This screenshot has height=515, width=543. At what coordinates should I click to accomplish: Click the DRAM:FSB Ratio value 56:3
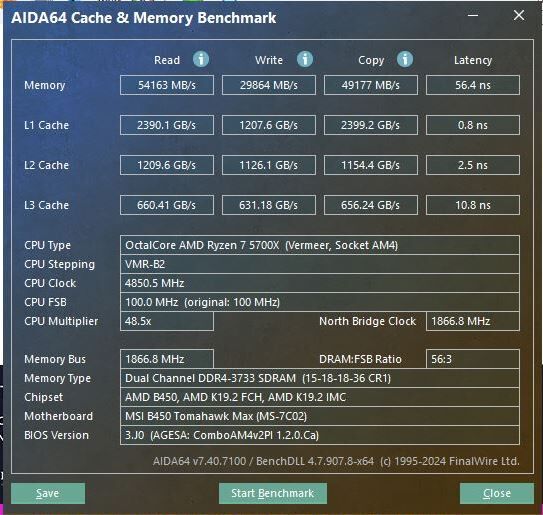tap(473, 359)
